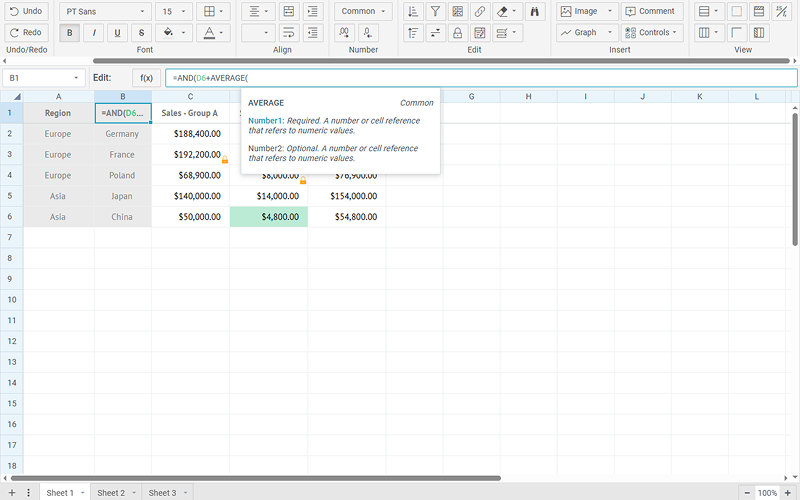Screen dimensions: 800x500
Task: Click the data validation sheet icon
Action: [480, 33]
